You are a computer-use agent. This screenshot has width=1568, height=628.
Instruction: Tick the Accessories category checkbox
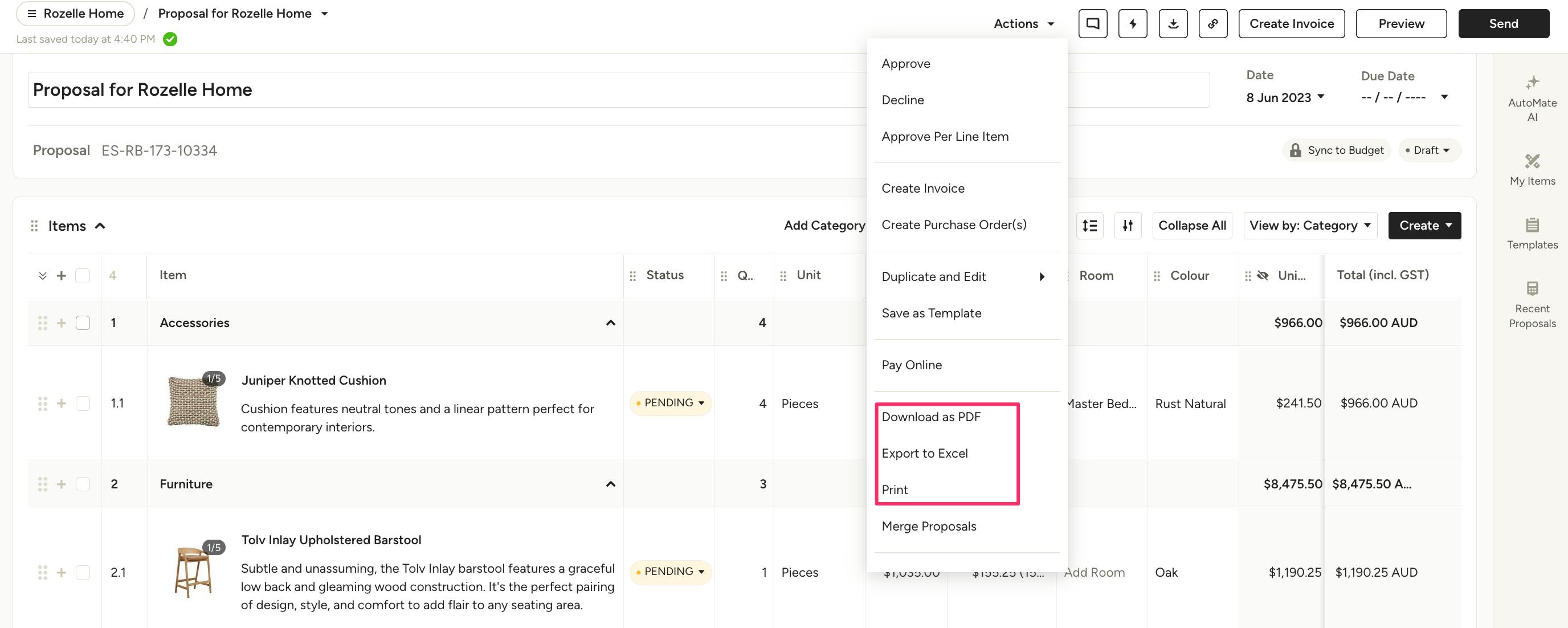(83, 323)
